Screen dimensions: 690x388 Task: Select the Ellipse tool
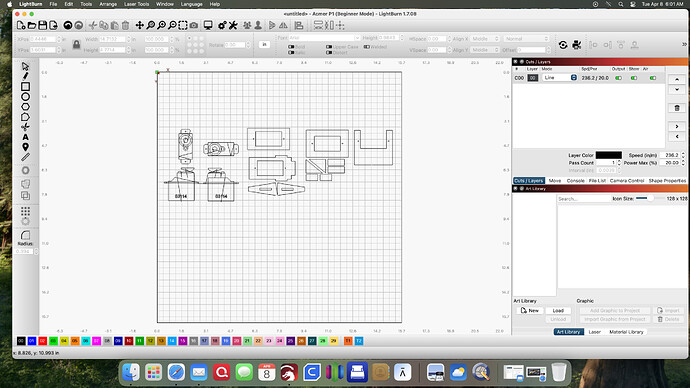pyautogui.click(x=25, y=97)
